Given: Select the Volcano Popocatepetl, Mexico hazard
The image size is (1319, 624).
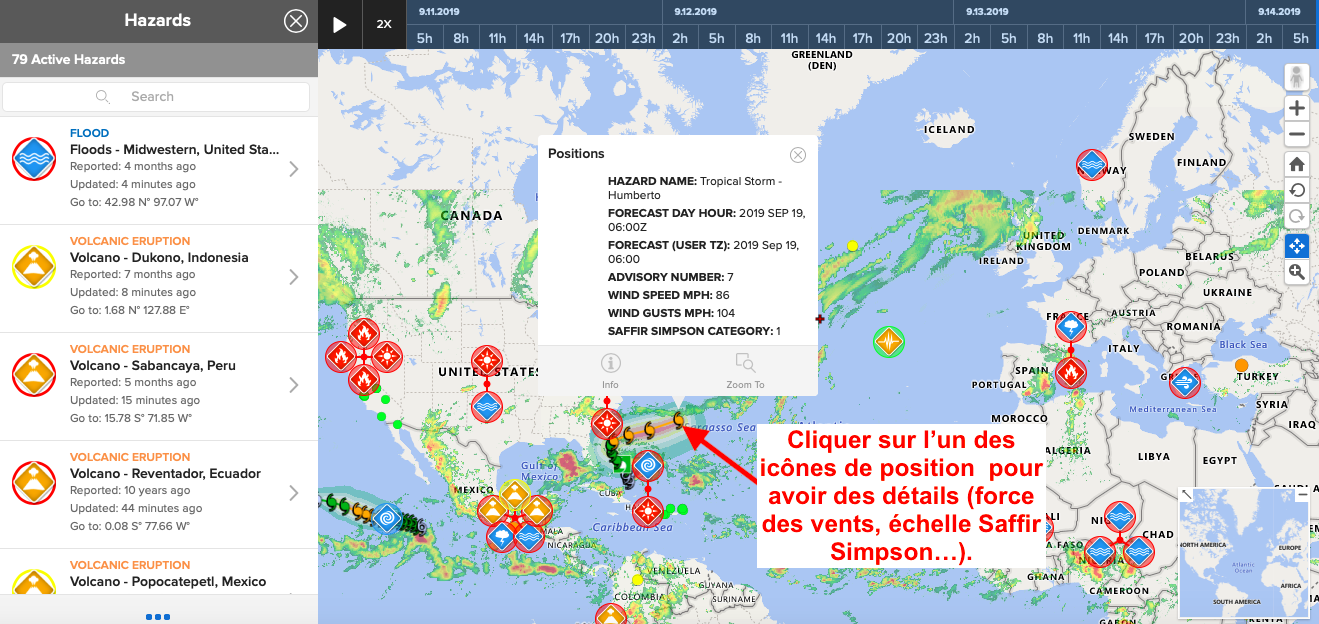Looking at the screenshot, I should point(168,581).
